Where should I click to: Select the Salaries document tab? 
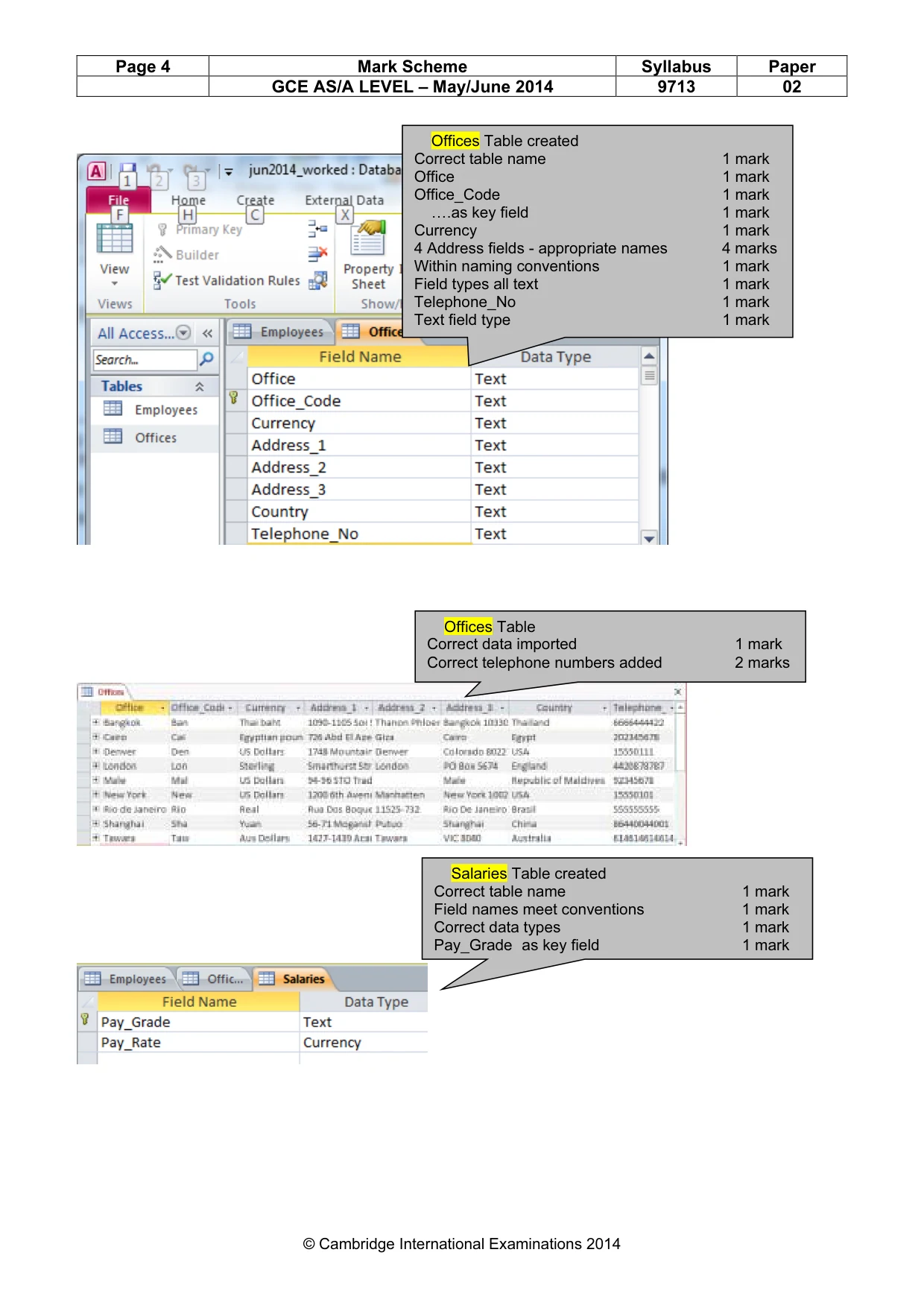[294, 979]
